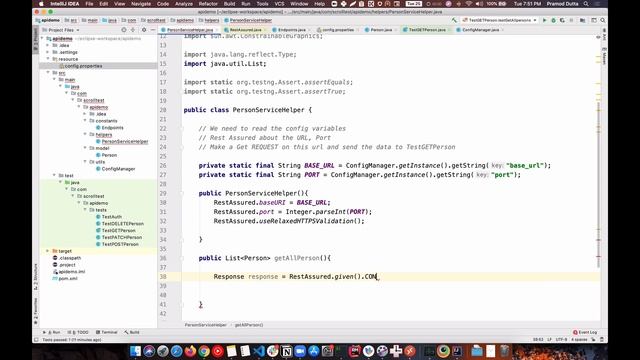The image size is (640, 360).
Task: Switch to the TestGETPerson.java tab
Action: click(427, 30)
